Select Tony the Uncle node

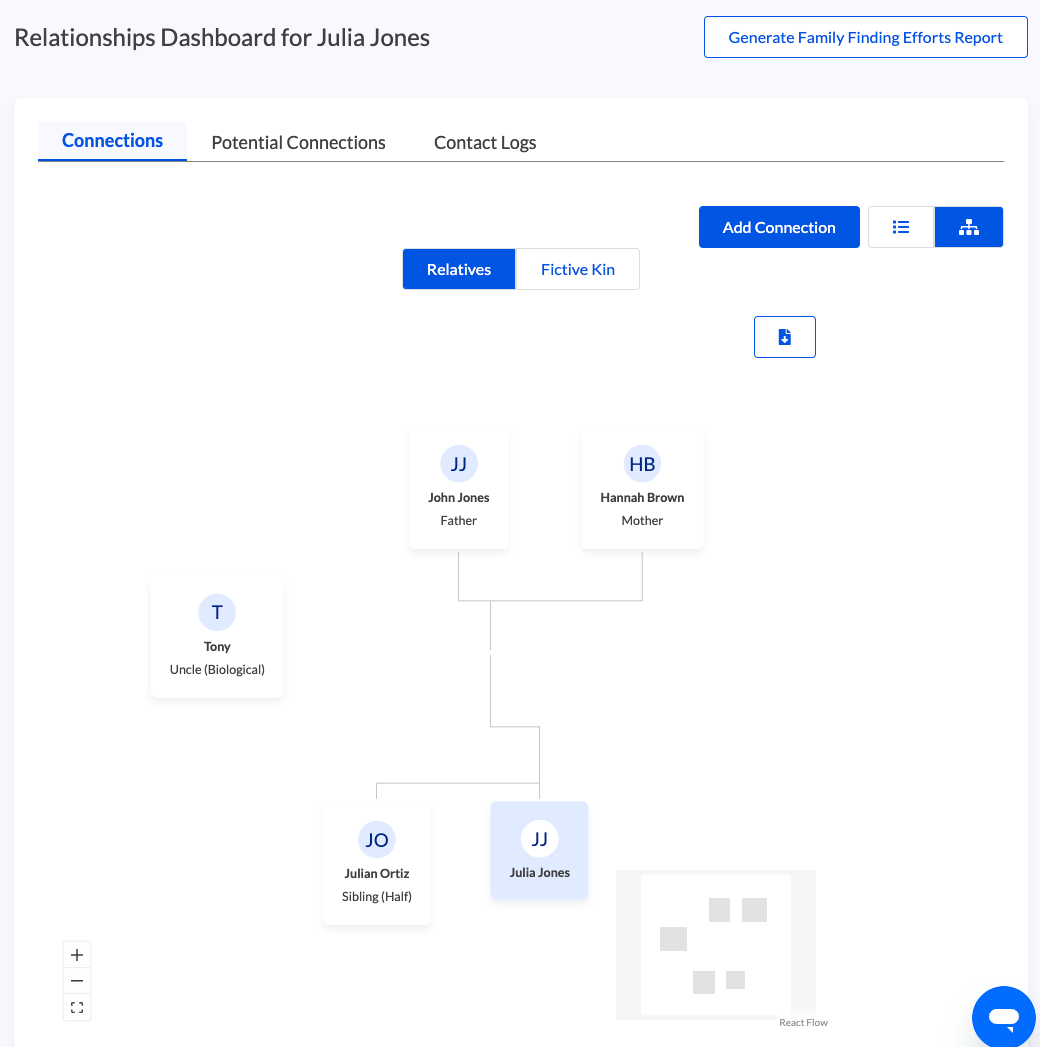click(x=217, y=637)
